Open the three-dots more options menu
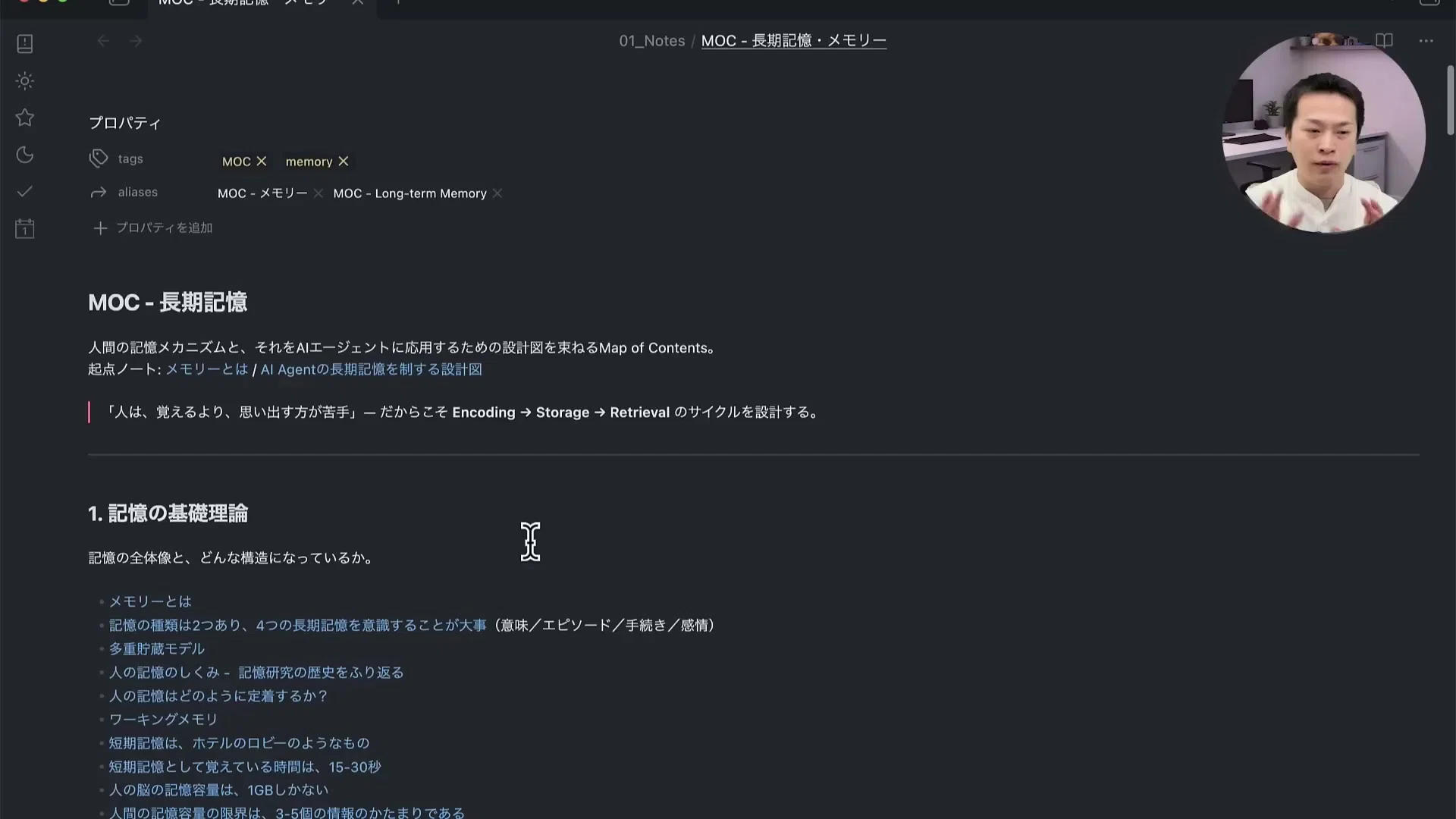1456x819 pixels. click(1426, 40)
